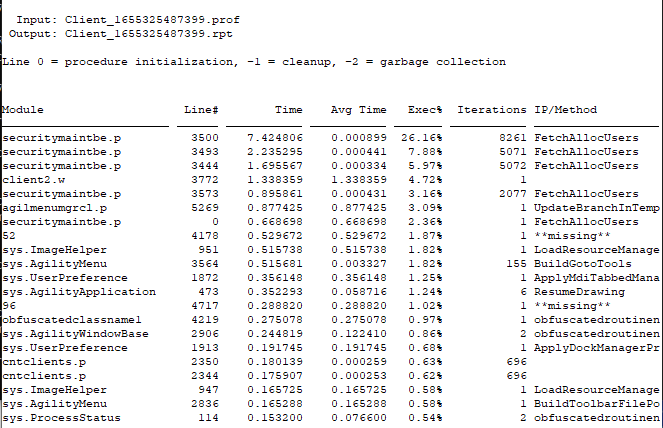Click iterations value 155

click(516, 264)
